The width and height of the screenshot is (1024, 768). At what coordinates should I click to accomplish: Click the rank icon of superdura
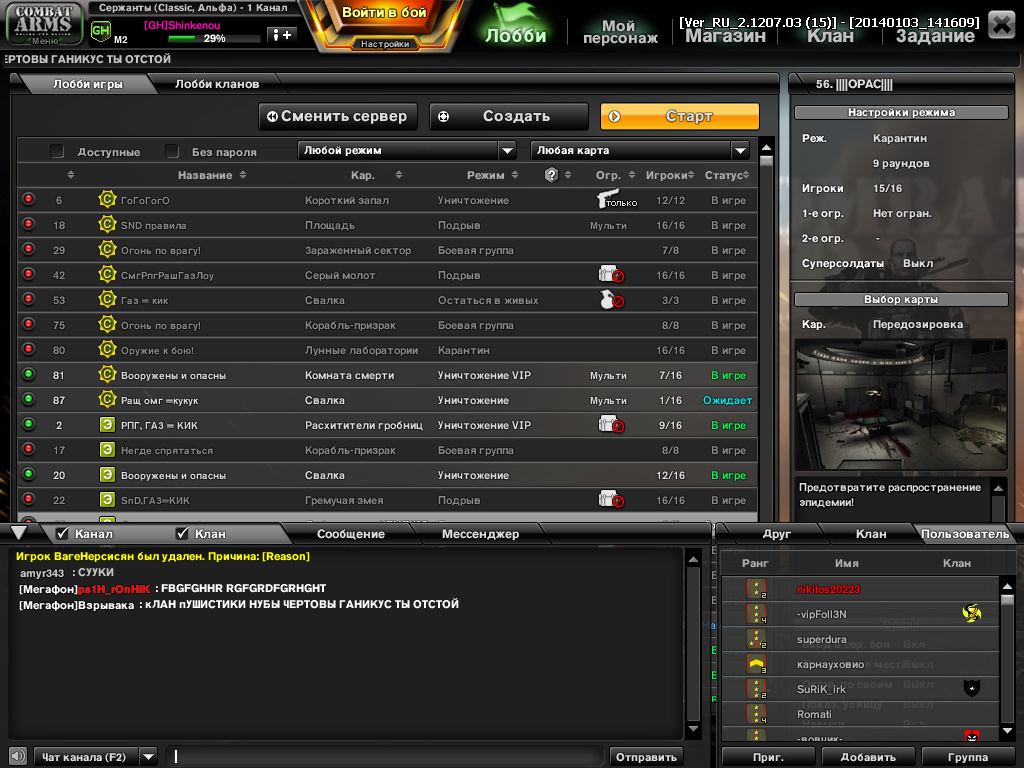[756, 639]
